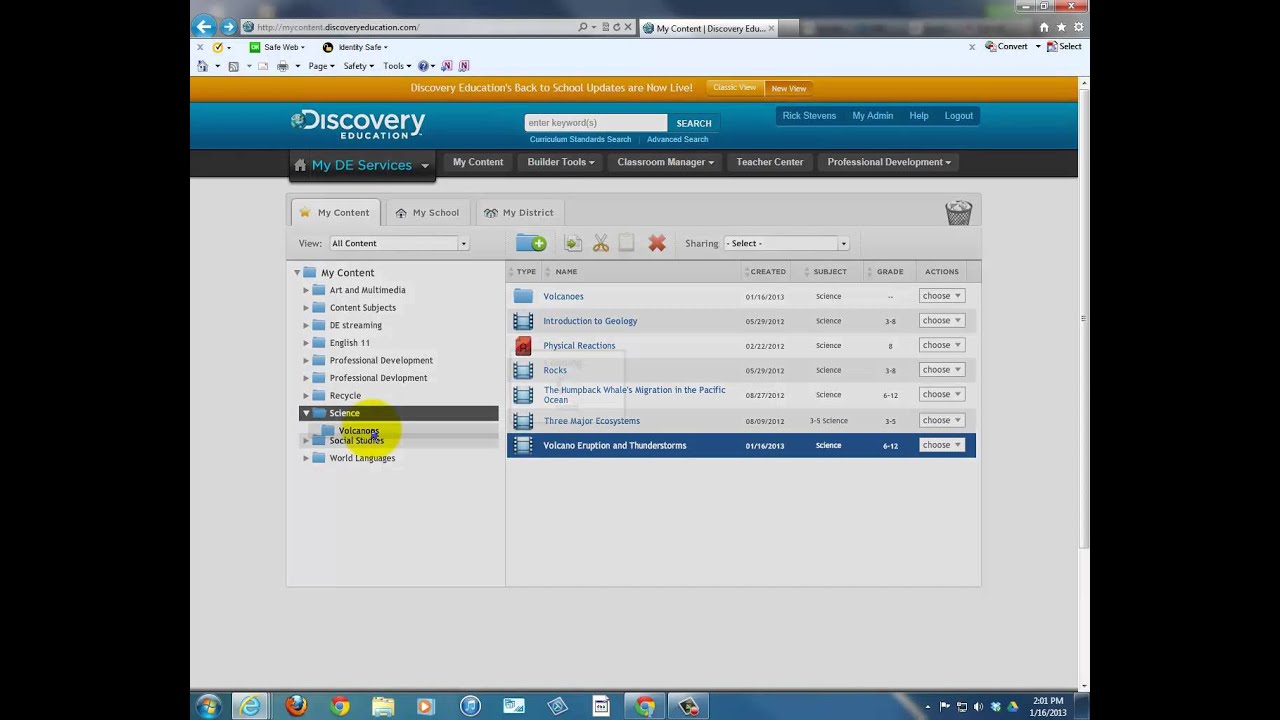The image size is (1280, 720).
Task: Select the My Content tab with star
Action: (335, 212)
